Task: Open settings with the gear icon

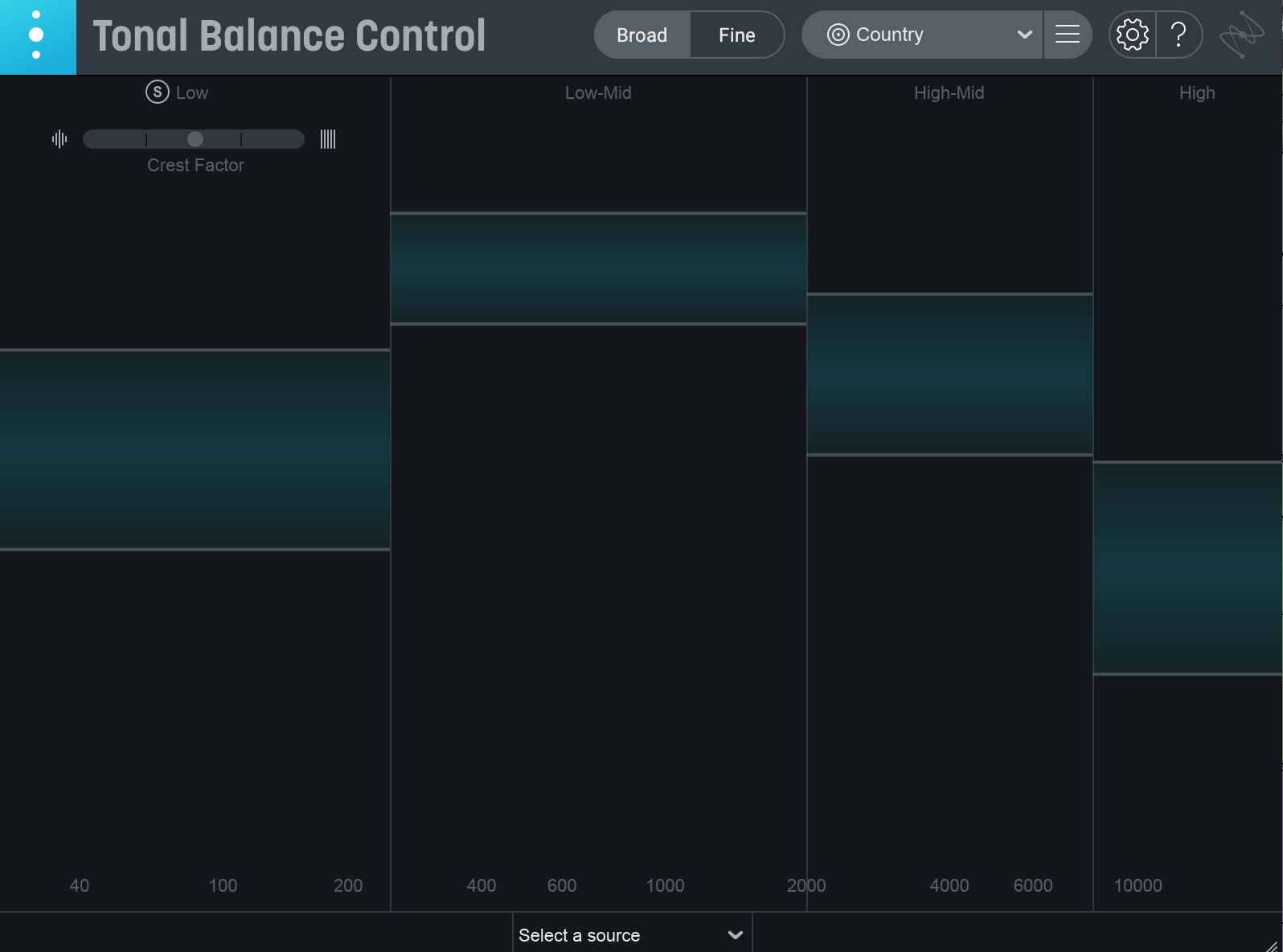Action: point(1132,35)
